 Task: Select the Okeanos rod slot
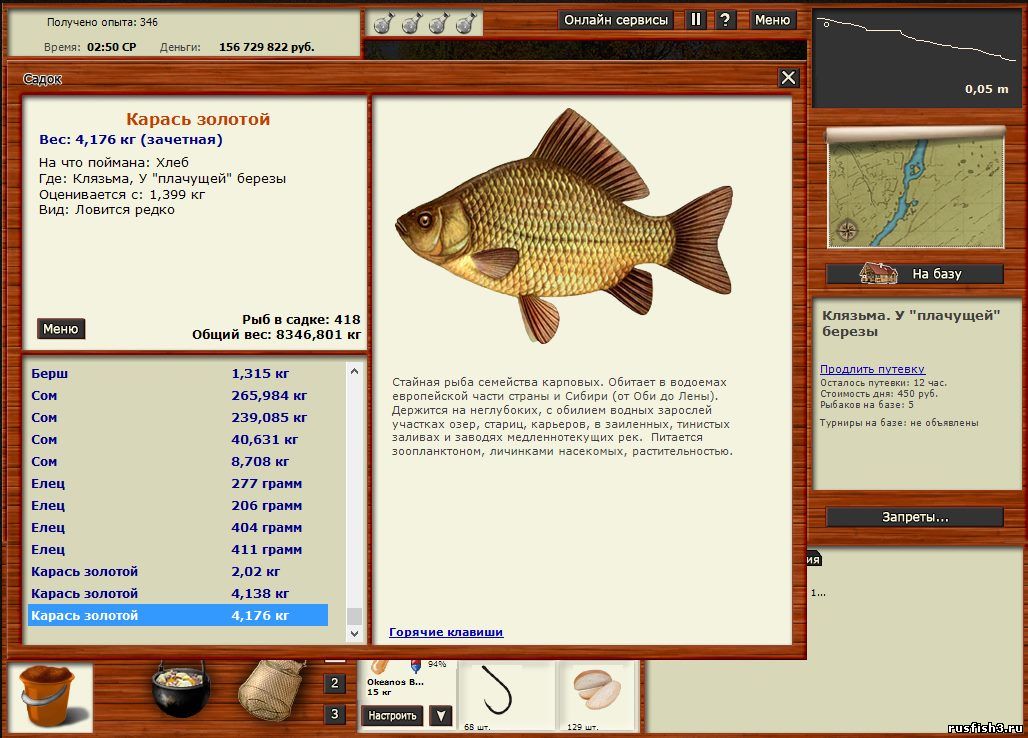[407, 680]
